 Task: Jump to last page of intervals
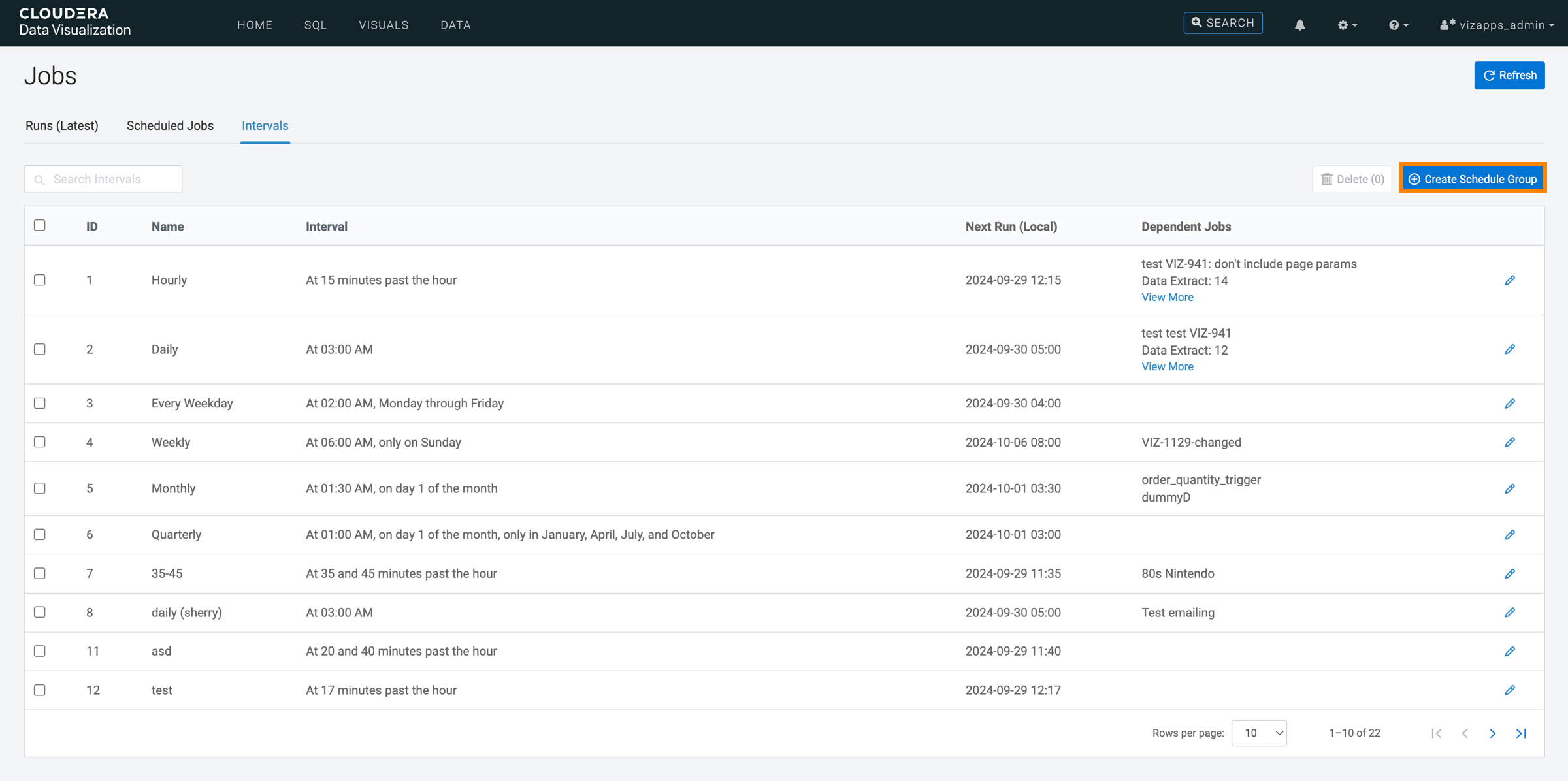click(1521, 733)
